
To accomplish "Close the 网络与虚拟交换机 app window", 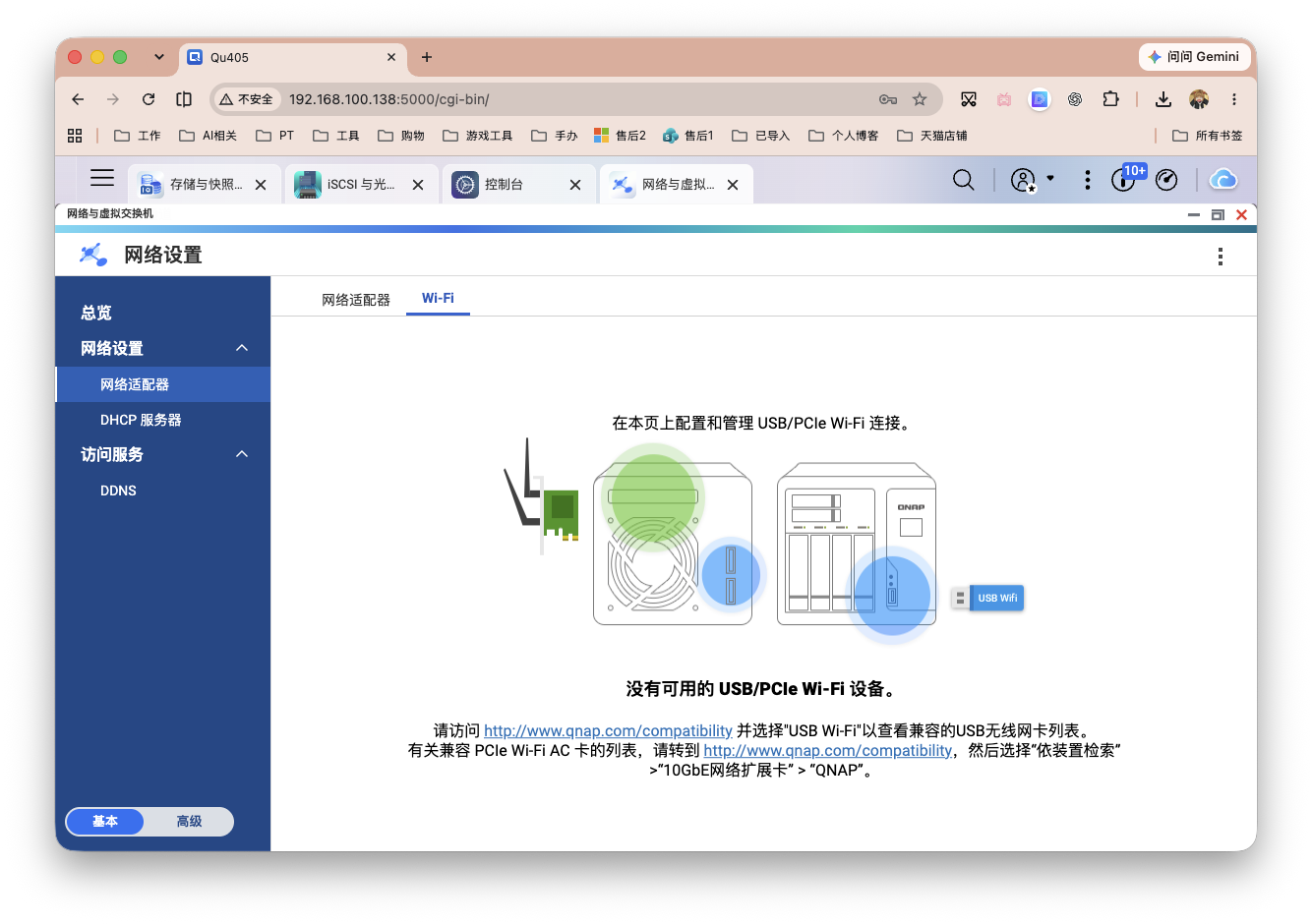I will pos(1241,214).
